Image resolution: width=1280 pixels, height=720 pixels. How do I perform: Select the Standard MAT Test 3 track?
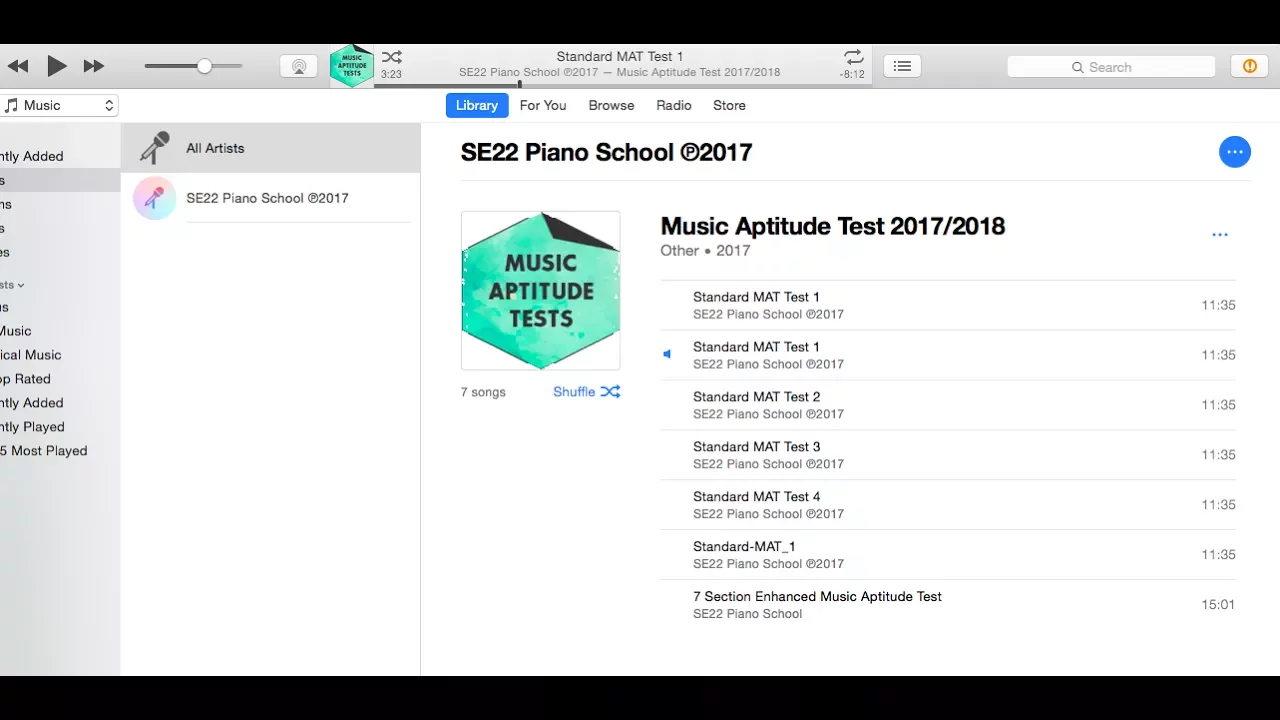click(948, 455)
